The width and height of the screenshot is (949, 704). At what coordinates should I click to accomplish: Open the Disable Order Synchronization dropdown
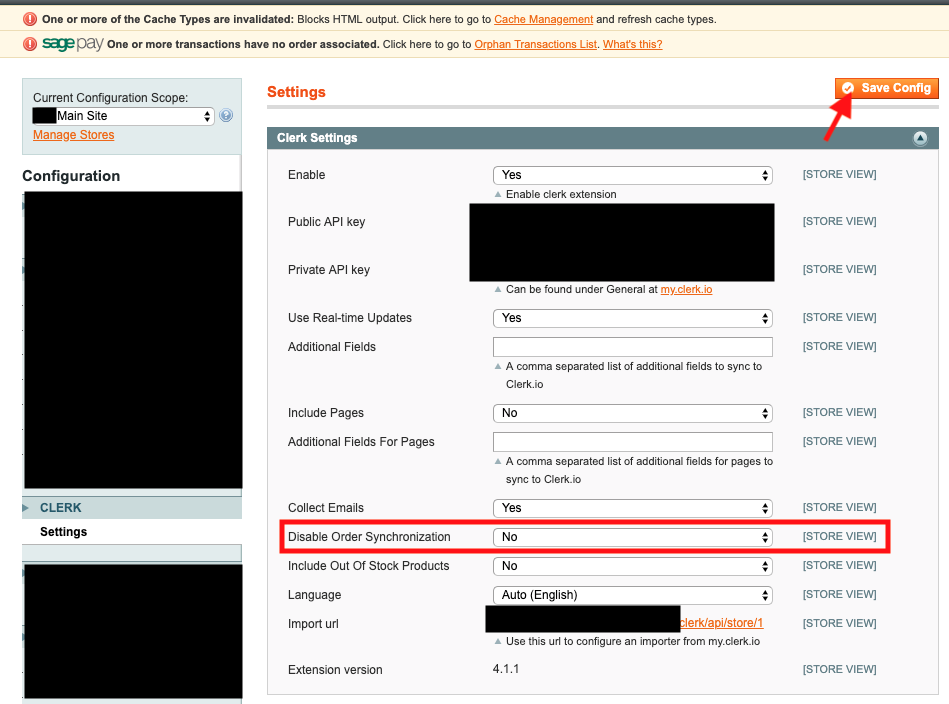633,537
